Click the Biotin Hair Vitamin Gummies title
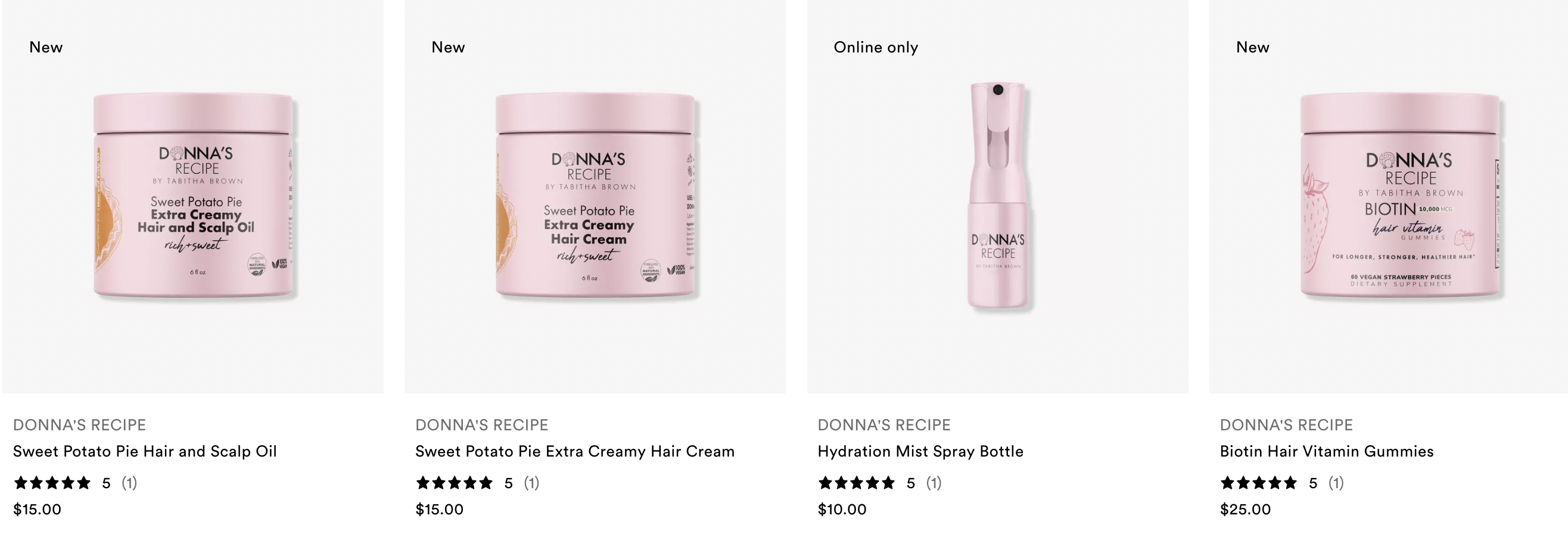The width and height of the screenshot is (1568, 540). pyautogui.click(x=1326, y=451)
